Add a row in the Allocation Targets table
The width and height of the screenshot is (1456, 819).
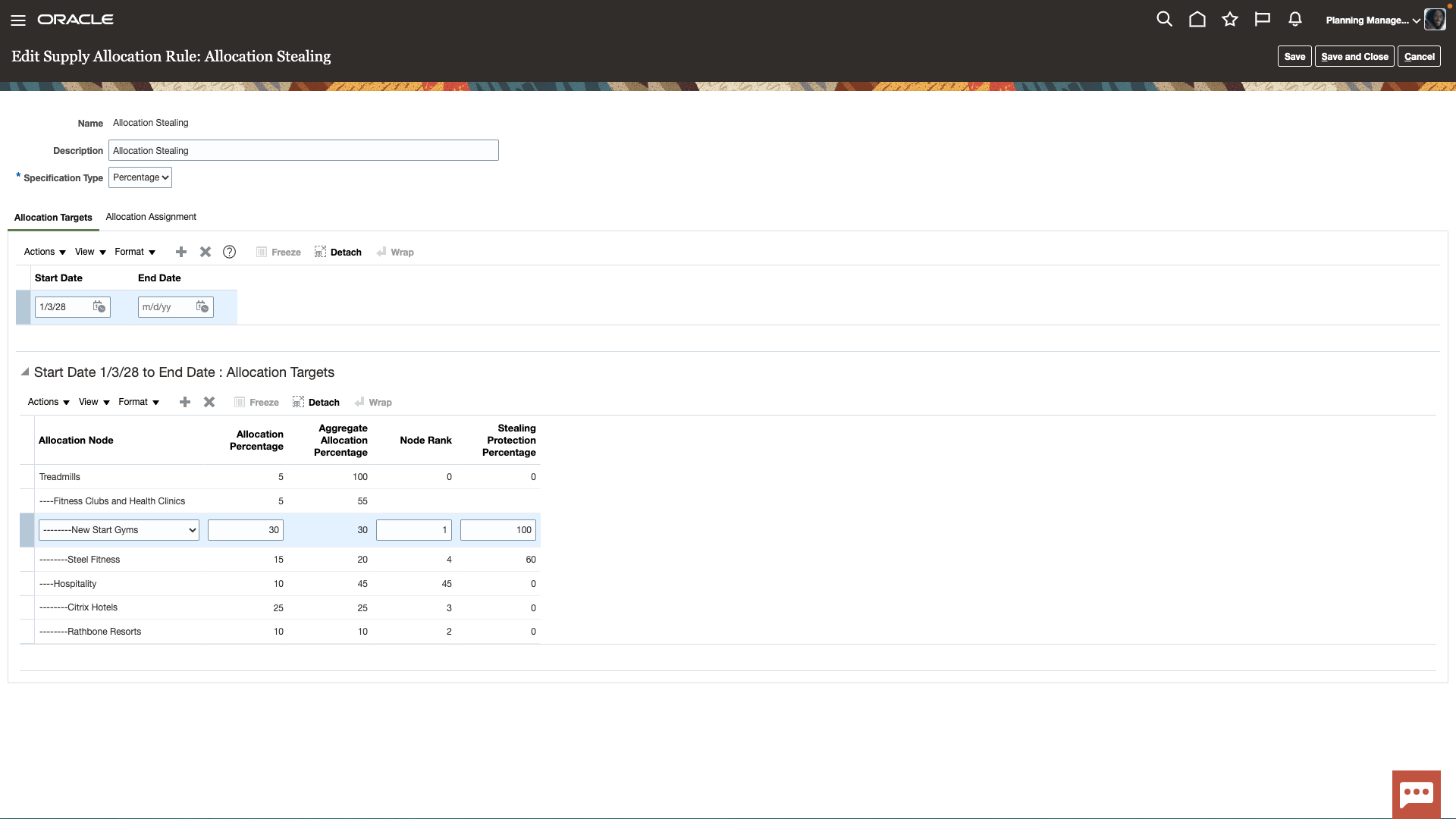click(185, 402)
